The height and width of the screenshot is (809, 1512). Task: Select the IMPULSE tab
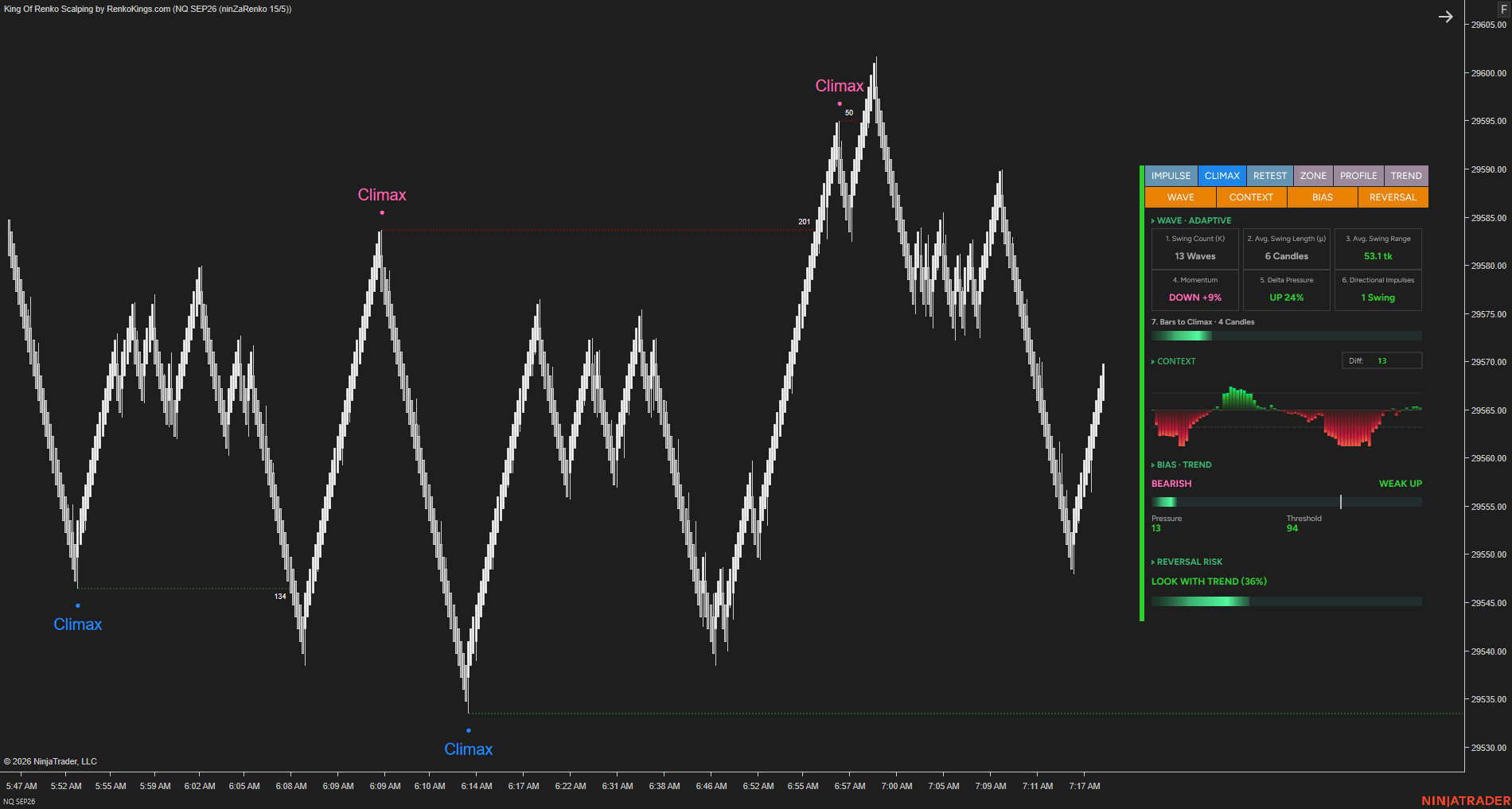click(x=1171, y=176)
